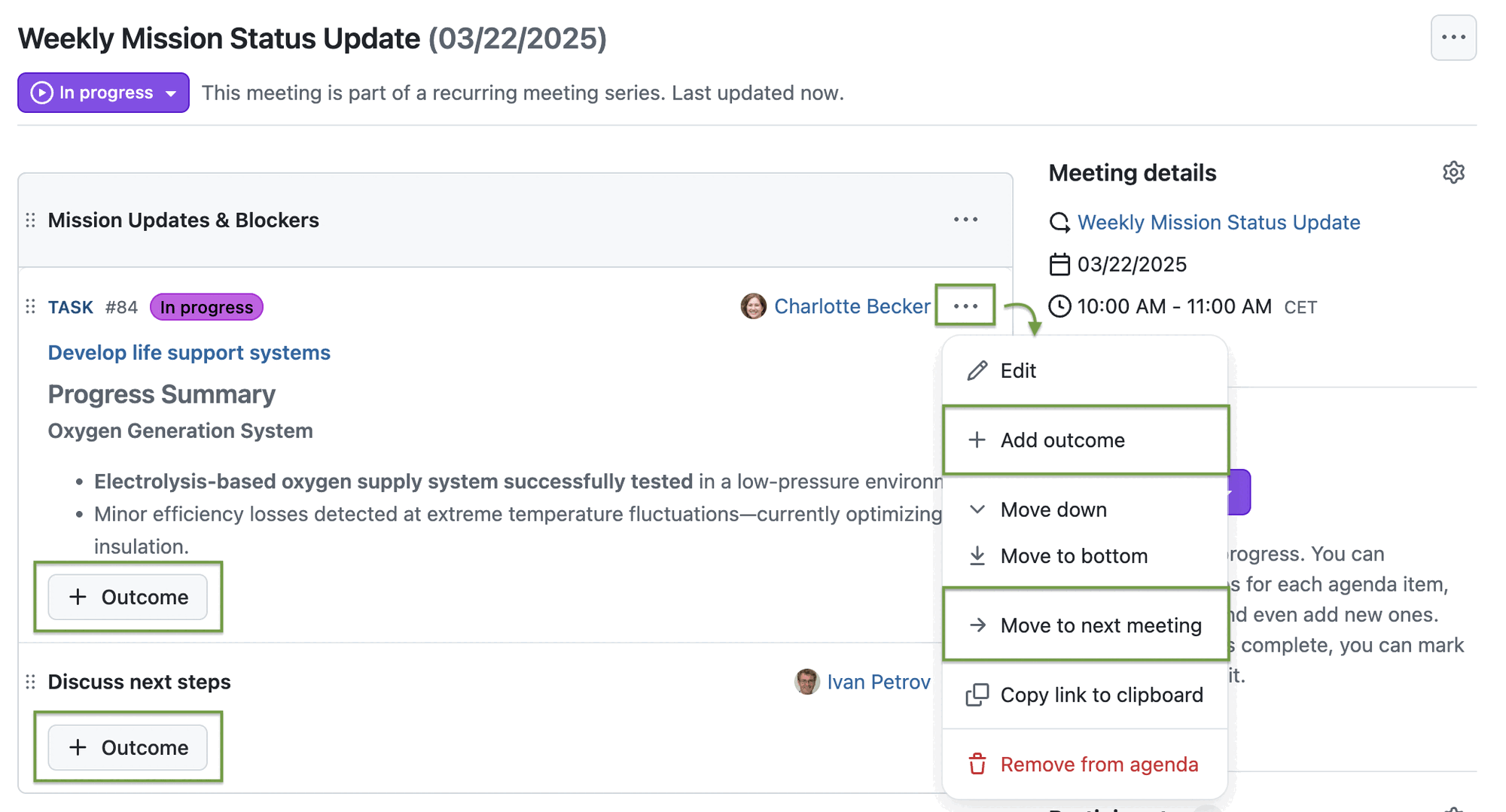Open the Develop life support systems task
The width and height of the screenshot is (1506, 812).
point(189,352)
